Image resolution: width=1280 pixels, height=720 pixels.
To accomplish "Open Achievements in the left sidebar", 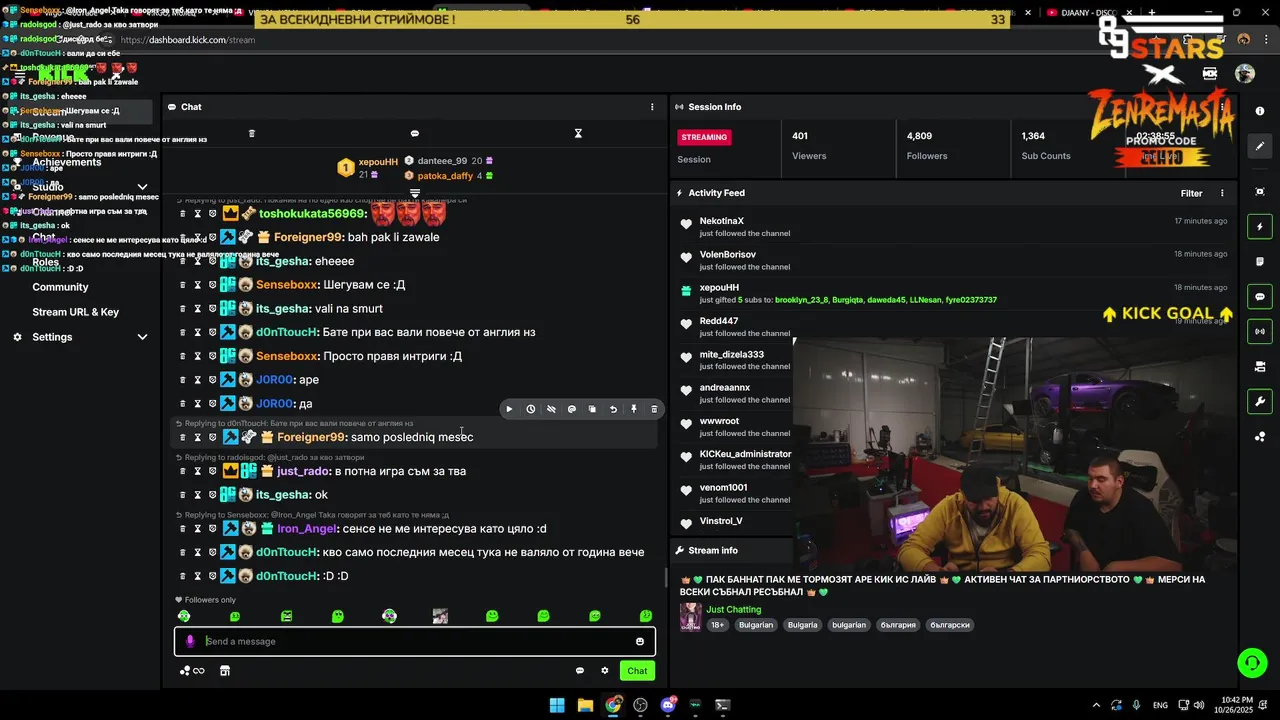I will 67,162.
